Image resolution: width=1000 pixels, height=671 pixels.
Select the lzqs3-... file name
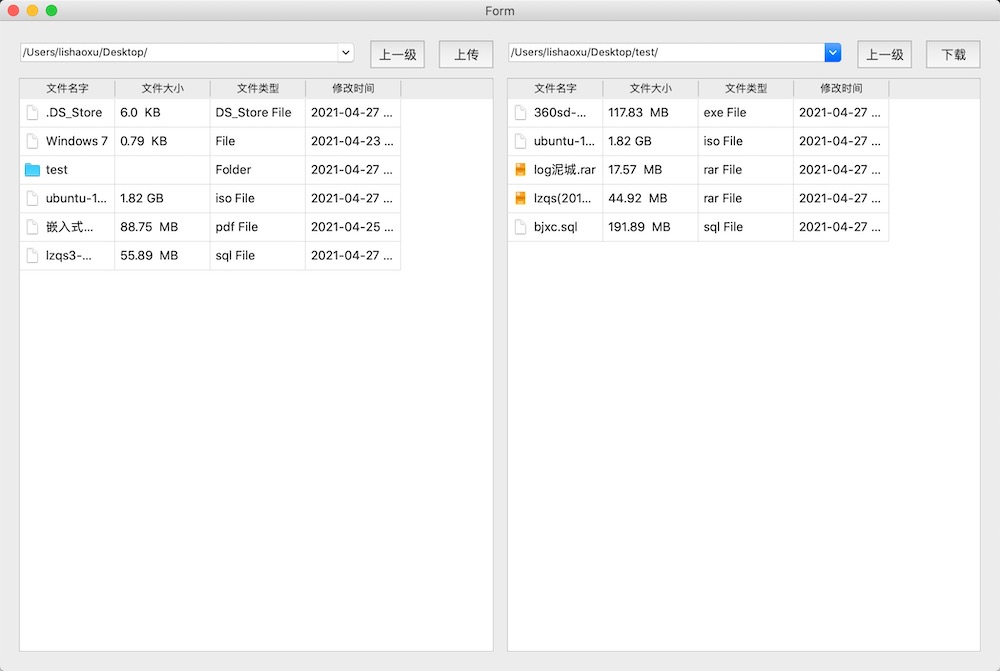[68, 256]
